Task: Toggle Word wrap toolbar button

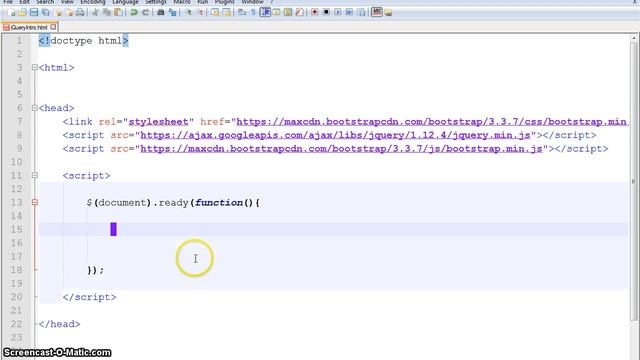Action: tap(242, 12)
